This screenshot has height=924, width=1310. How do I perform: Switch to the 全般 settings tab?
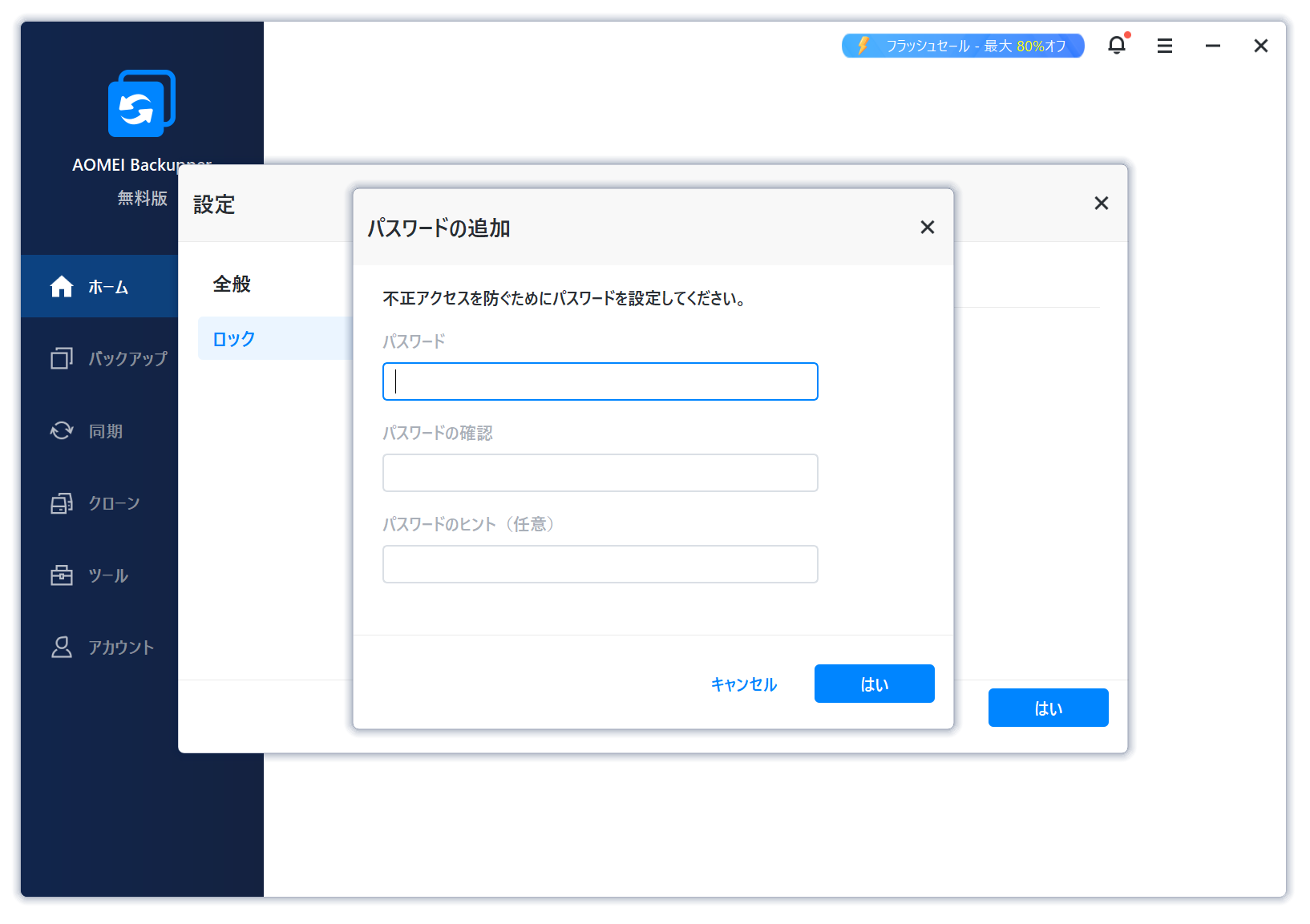pyautogui.click(x=231, y=284)
